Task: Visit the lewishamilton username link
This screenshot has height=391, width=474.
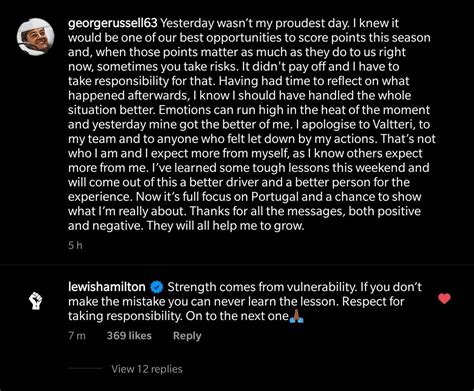Action: [x=107, y=287]
